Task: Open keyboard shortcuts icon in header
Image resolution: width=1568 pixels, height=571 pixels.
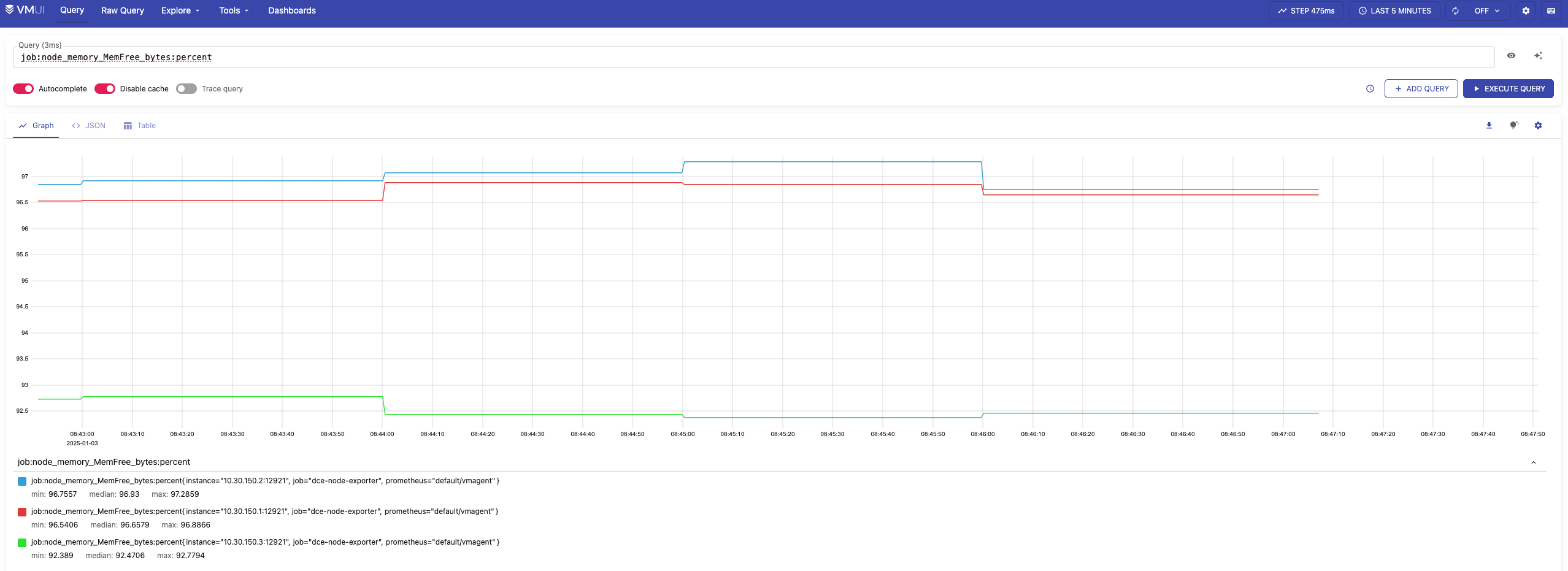Action: (1551, 11)
